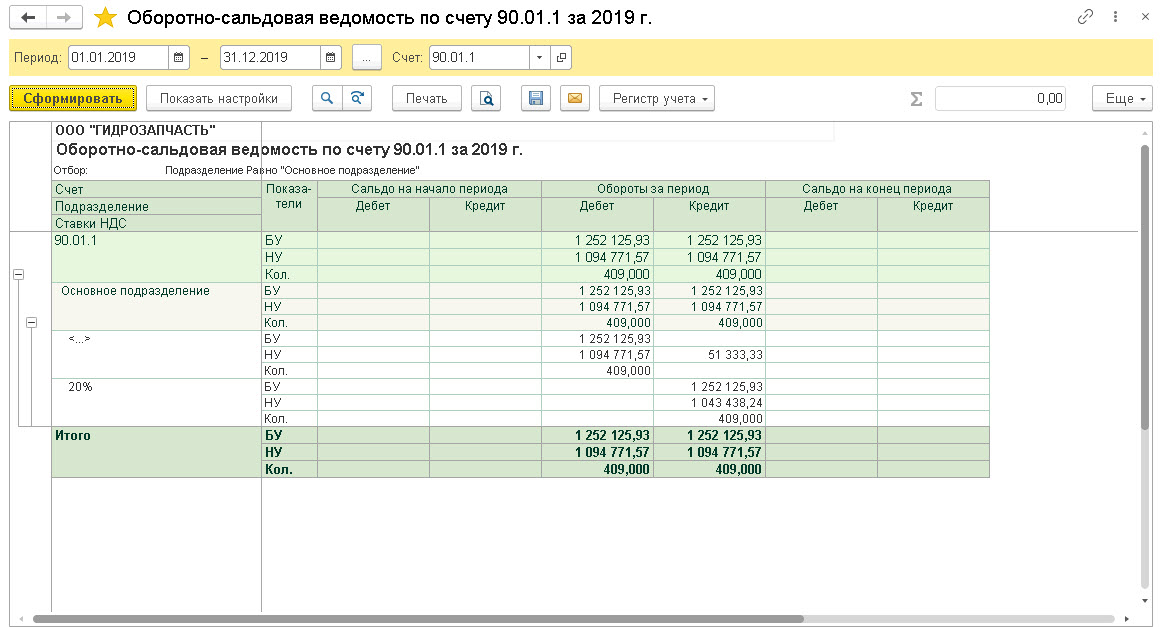The width and height of the screenshot is (1161, 627).
Task: Open account 90.01.1 in a separate form
Action: (561, 57)
